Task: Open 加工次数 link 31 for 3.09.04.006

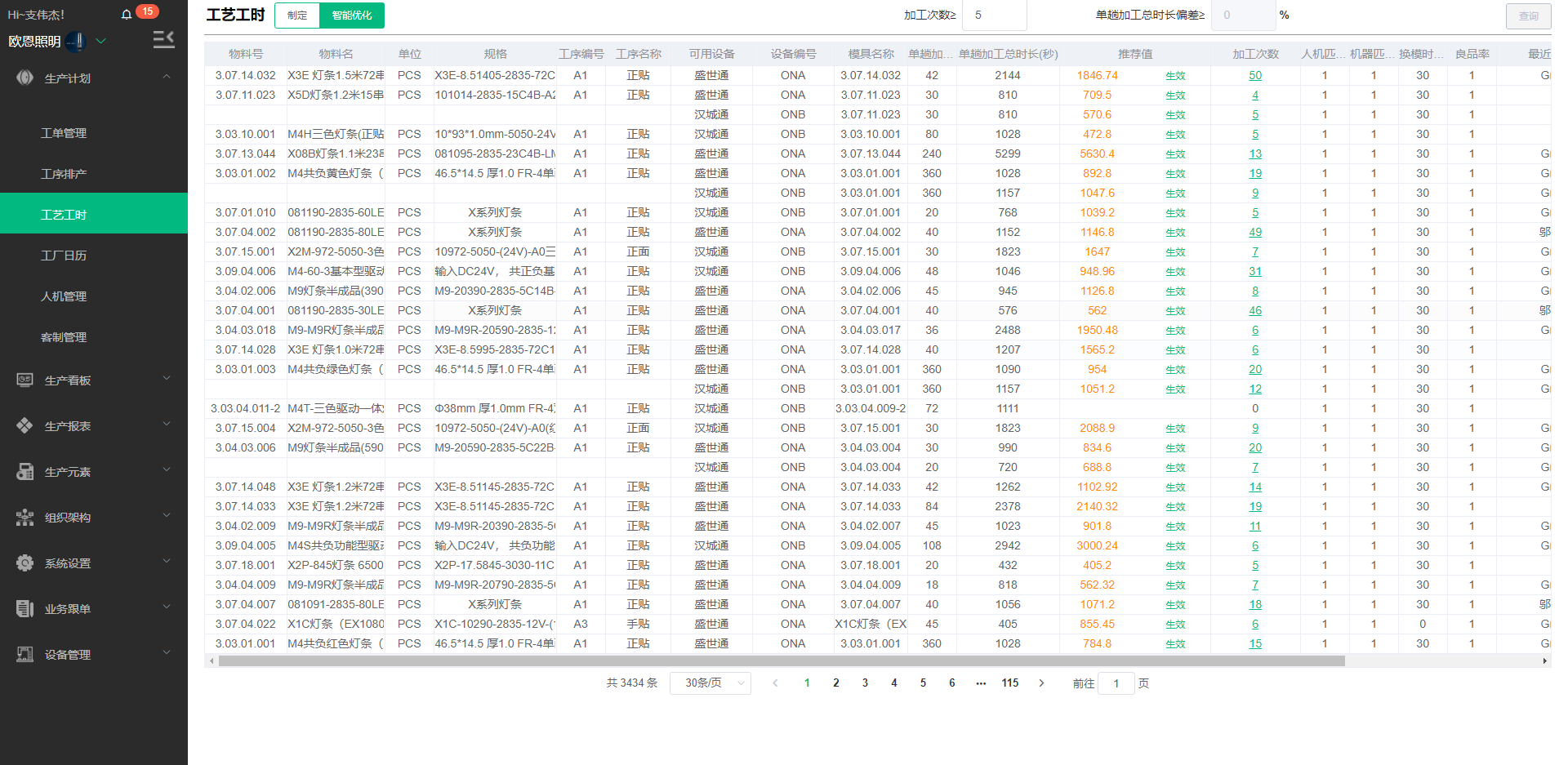Action: (1255, 272)
